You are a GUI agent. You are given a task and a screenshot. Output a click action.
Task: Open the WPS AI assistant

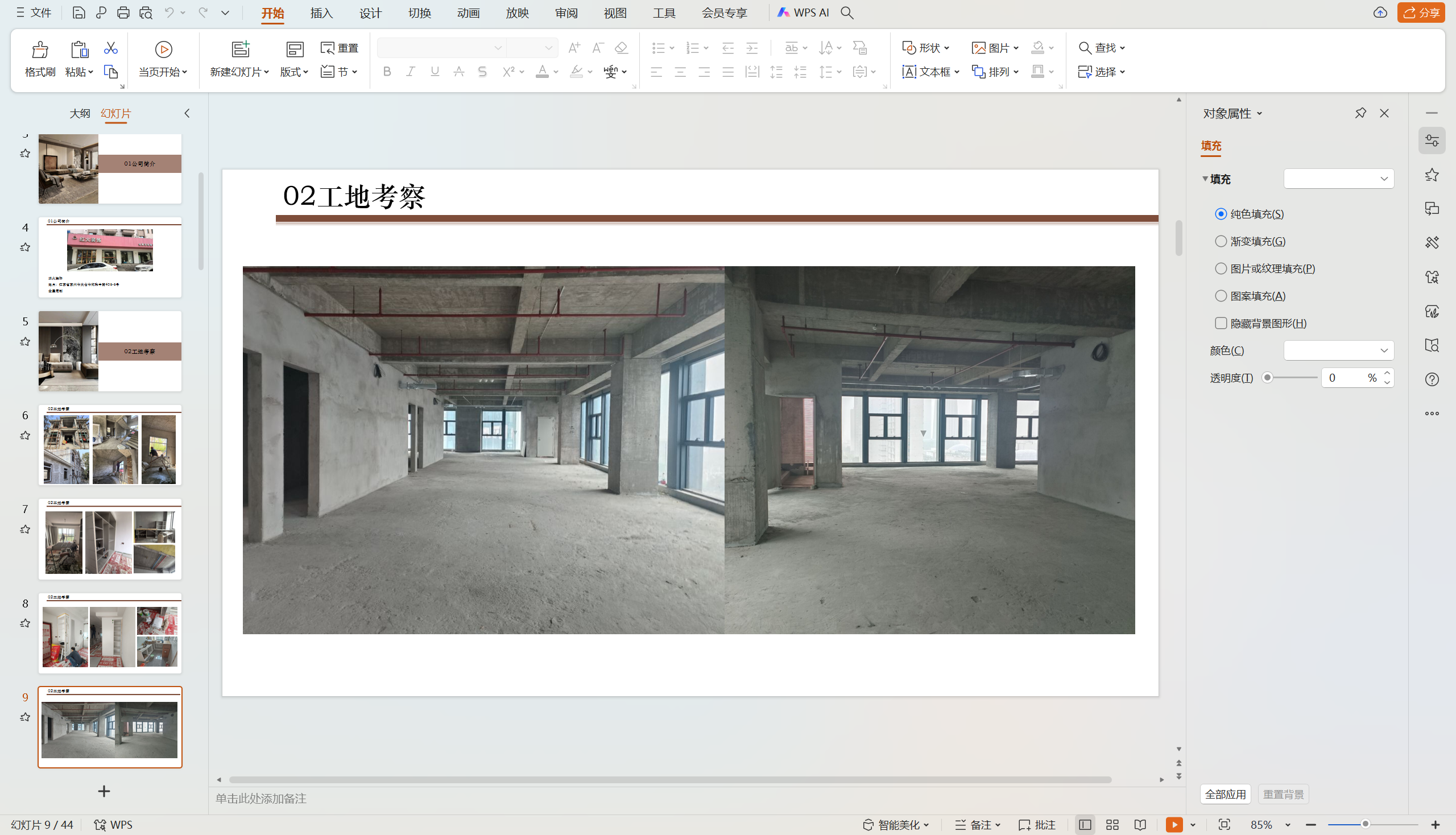pyautogui.click(x=803, y=13)
